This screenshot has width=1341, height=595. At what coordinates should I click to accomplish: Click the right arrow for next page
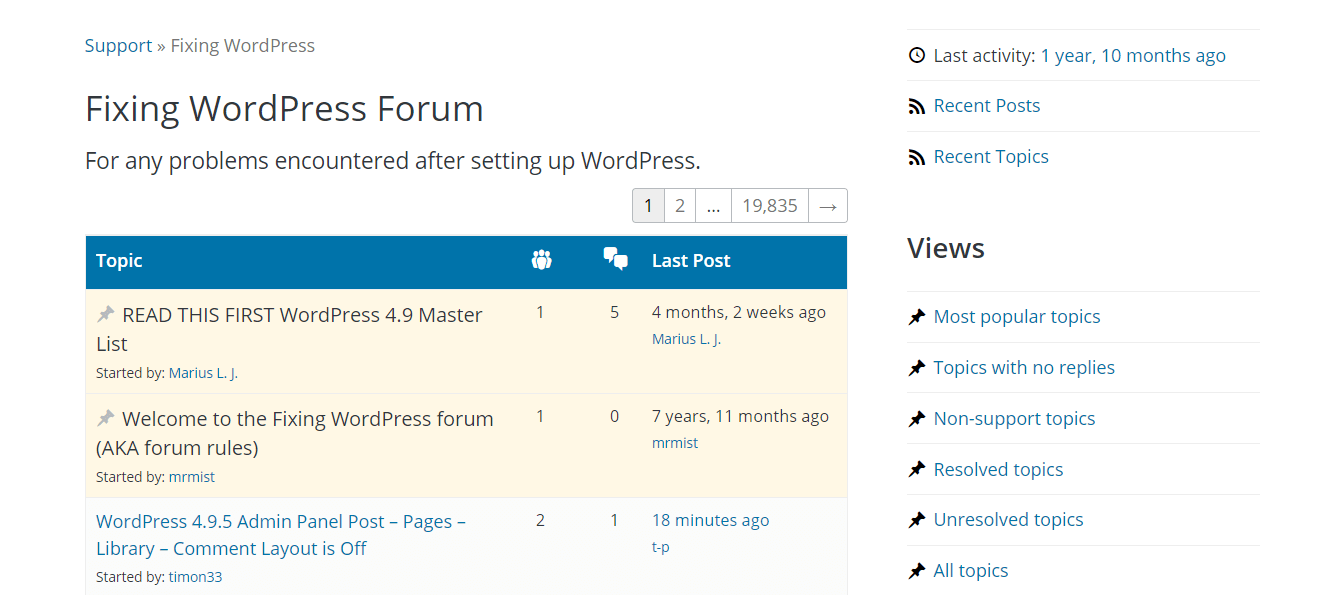(827, 205)
